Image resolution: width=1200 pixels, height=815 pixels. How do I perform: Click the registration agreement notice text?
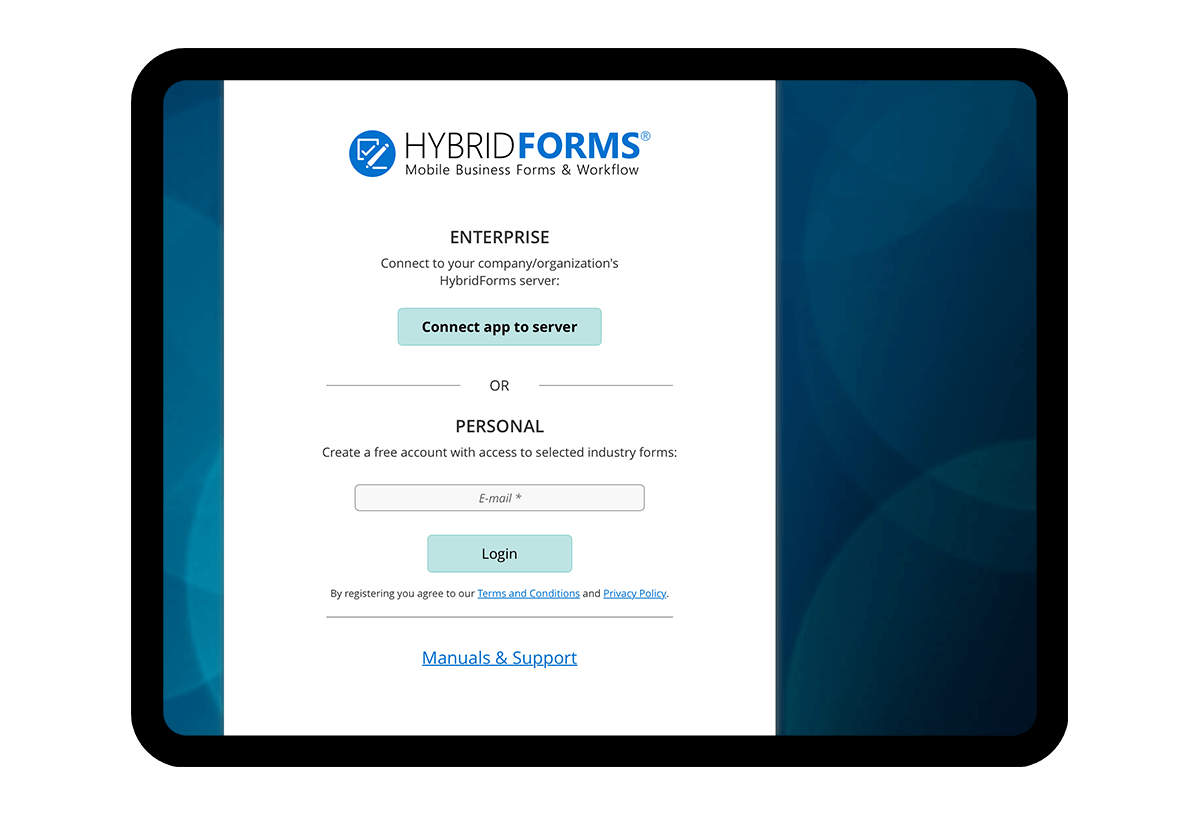400,593
